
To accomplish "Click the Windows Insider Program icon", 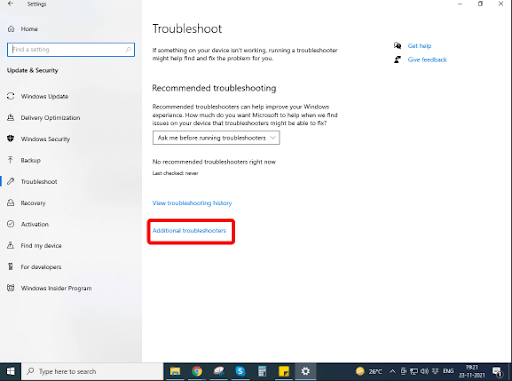I will 11,288.
